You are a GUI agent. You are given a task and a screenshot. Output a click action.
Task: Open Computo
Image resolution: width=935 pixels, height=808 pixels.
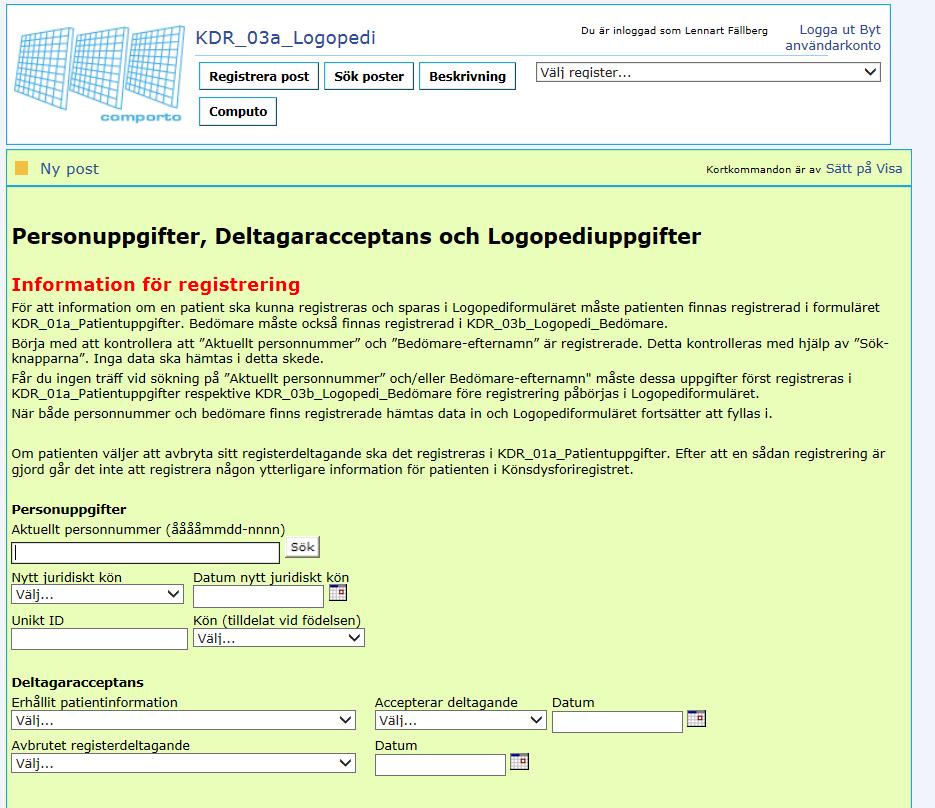pos(238,112)
